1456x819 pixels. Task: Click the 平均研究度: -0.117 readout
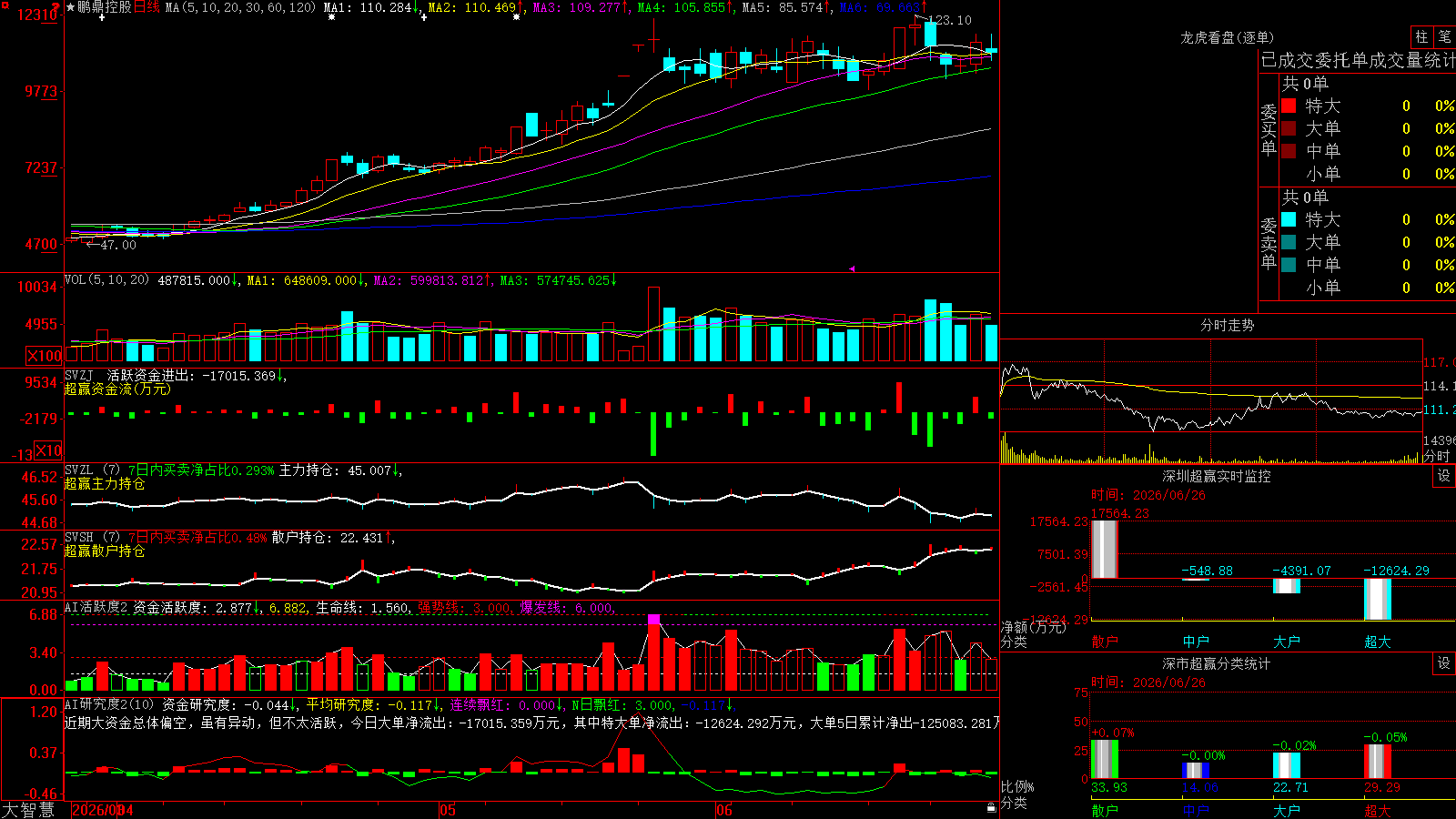click(373, 704)
